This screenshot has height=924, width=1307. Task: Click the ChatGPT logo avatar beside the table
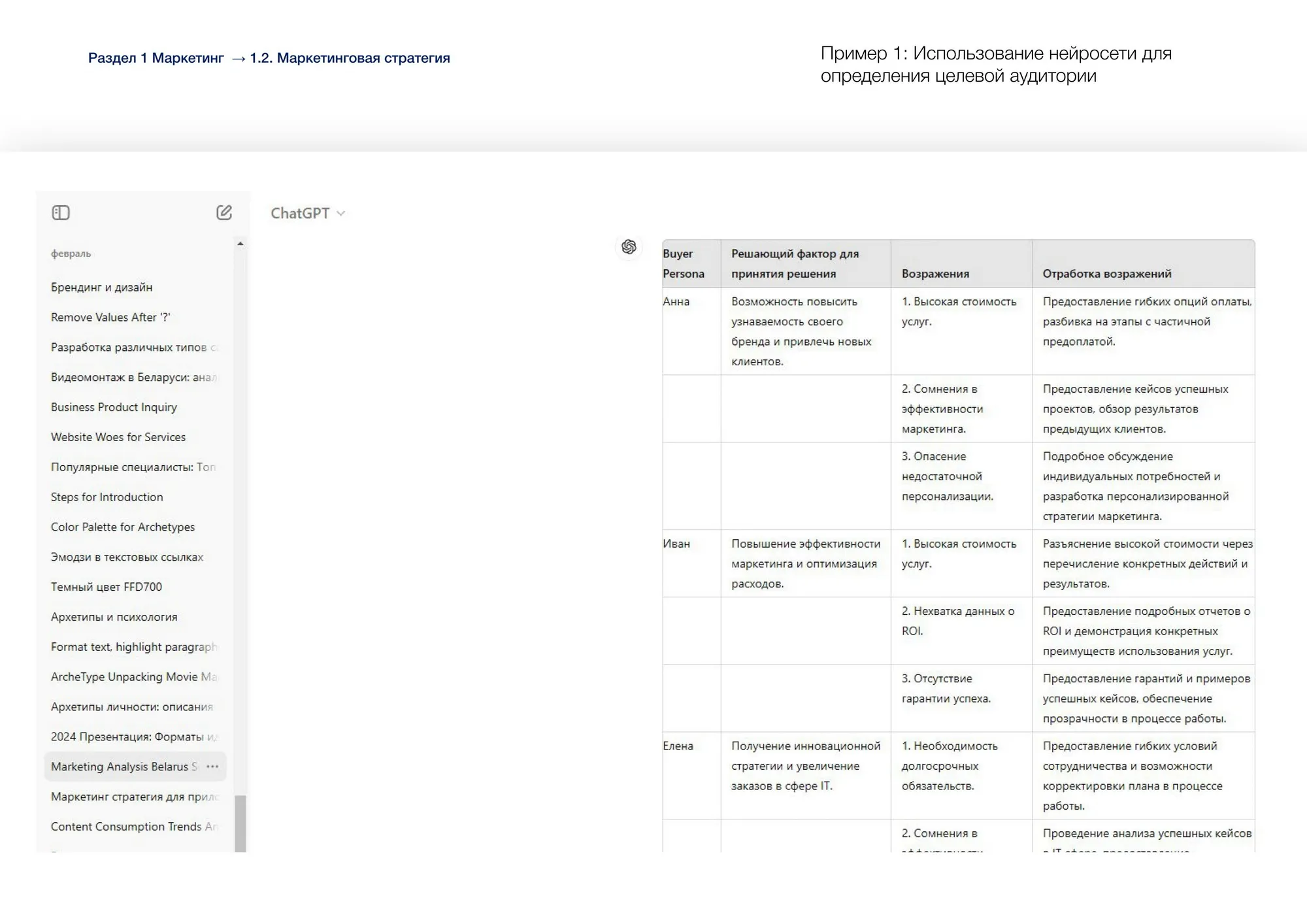tap(629, 247)
